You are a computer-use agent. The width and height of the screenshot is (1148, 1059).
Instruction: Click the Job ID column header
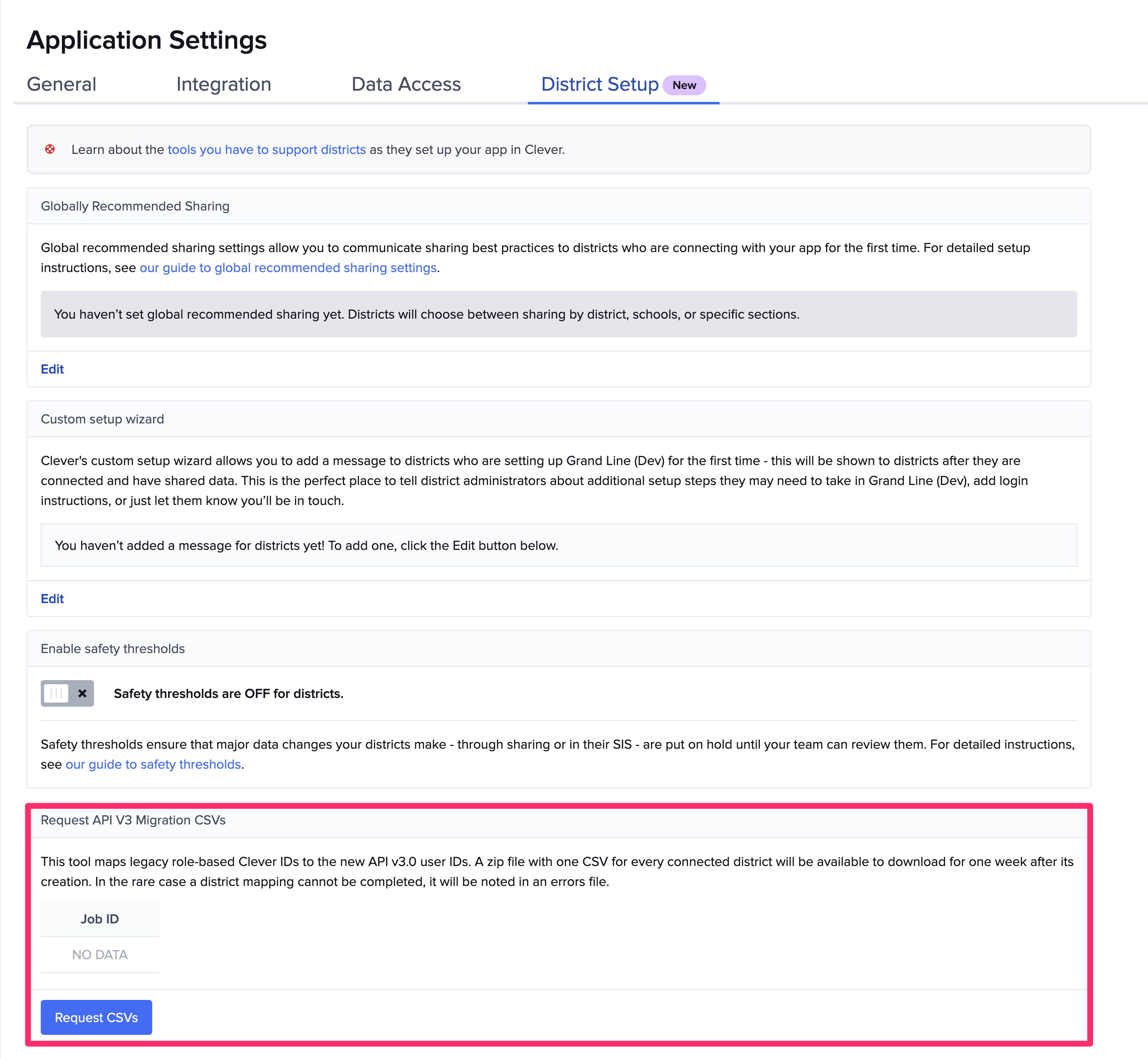pyautogui.click(x=100, y=919)
